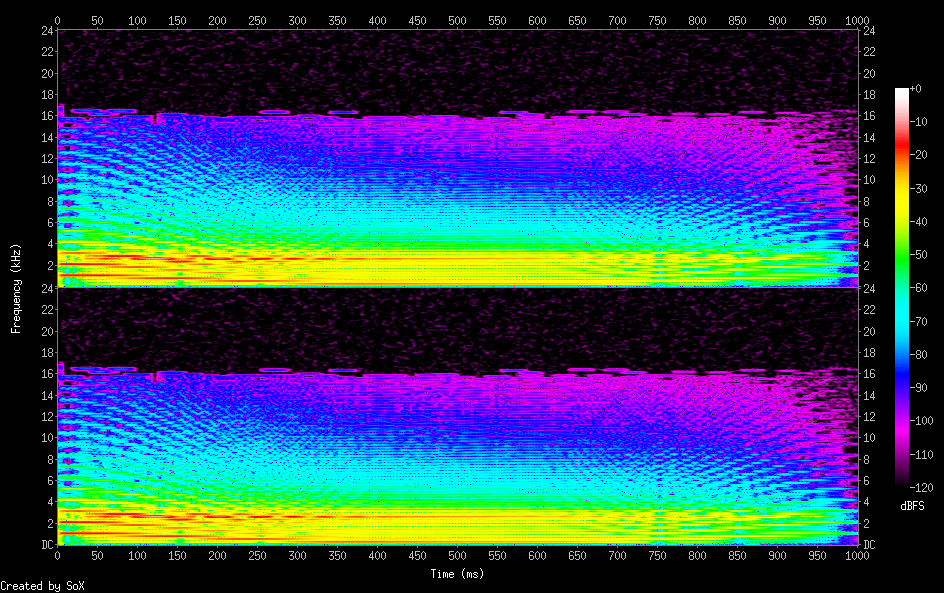Click the 'DC' label on the left frequency axis
The image size is (944, 593).
tap(48, 545)
